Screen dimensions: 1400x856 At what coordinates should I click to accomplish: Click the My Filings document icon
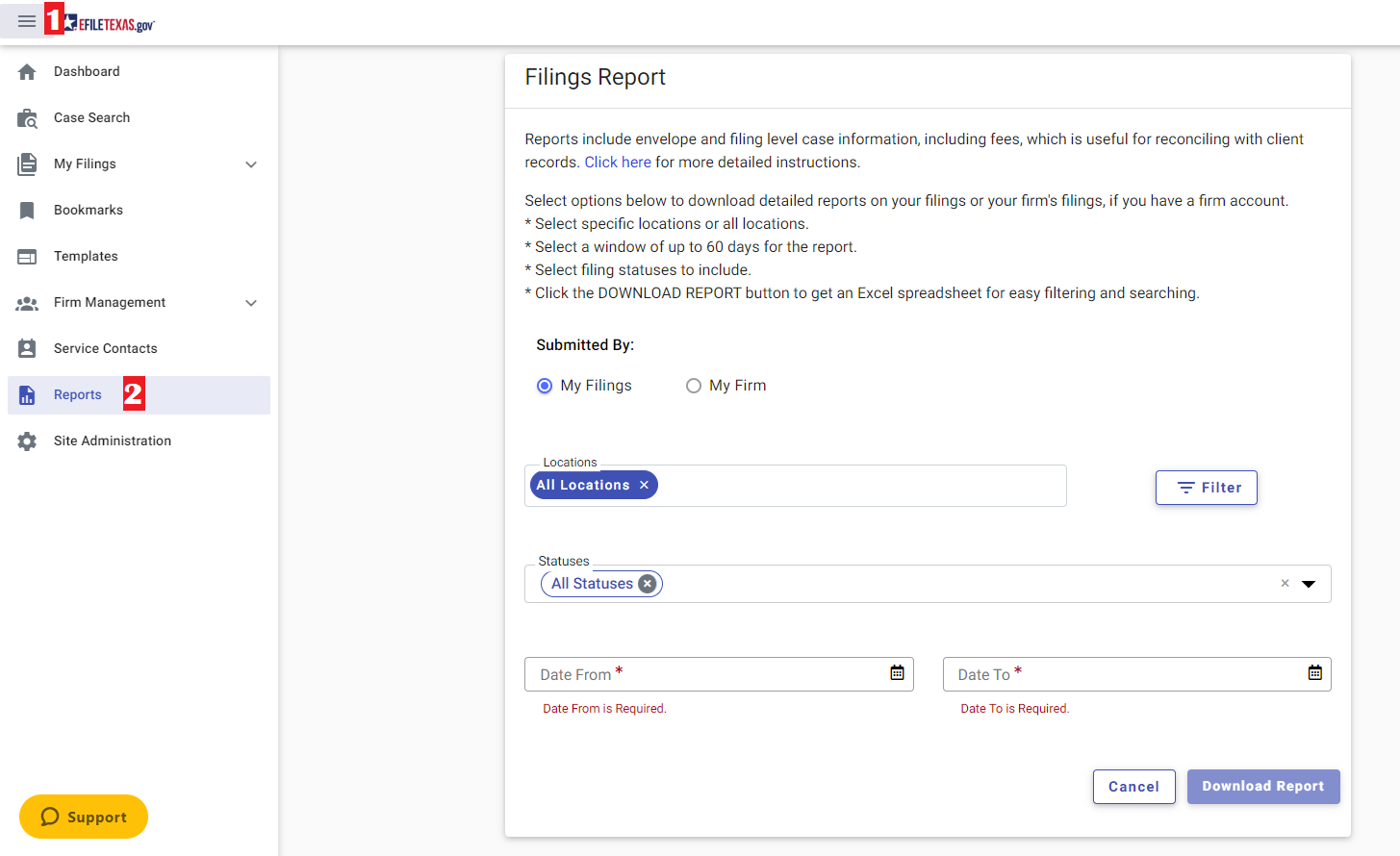tap(27, 164)
